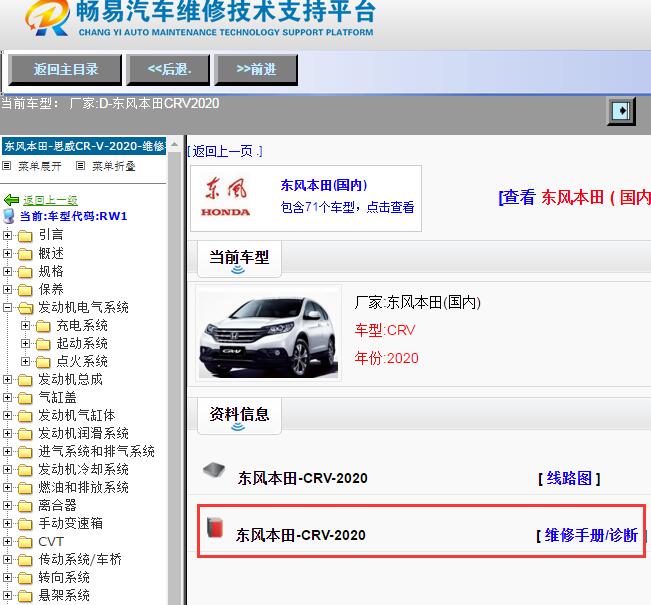Click the 资料信息 section tab
Screen dimensions: 651x605
point(239,416)
